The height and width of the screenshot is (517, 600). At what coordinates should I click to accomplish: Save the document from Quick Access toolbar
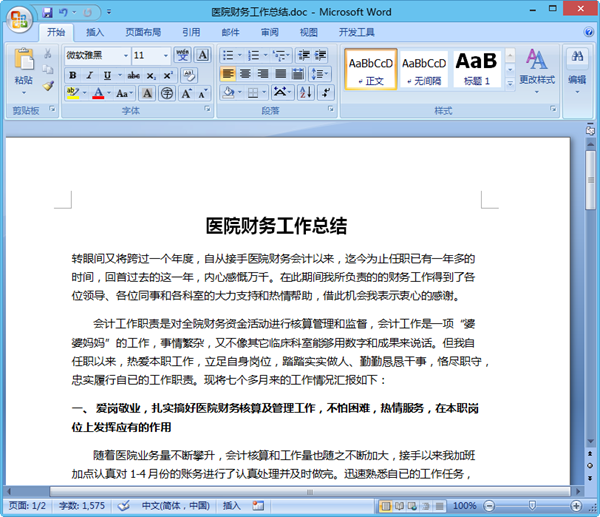pyautogui.click(x=47, y=13)
